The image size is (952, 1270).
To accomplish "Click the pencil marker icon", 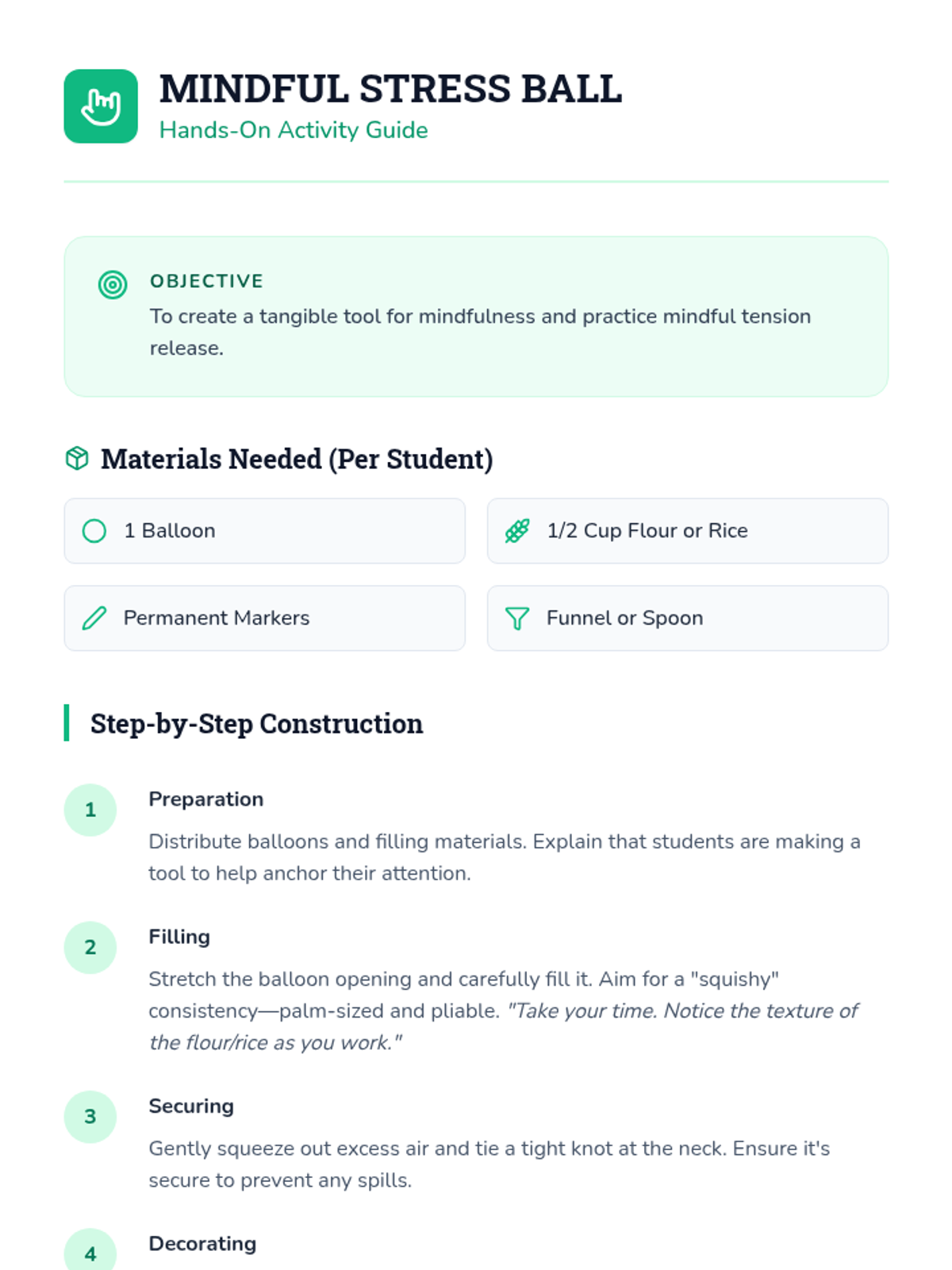I will click(x=94, y=618).
